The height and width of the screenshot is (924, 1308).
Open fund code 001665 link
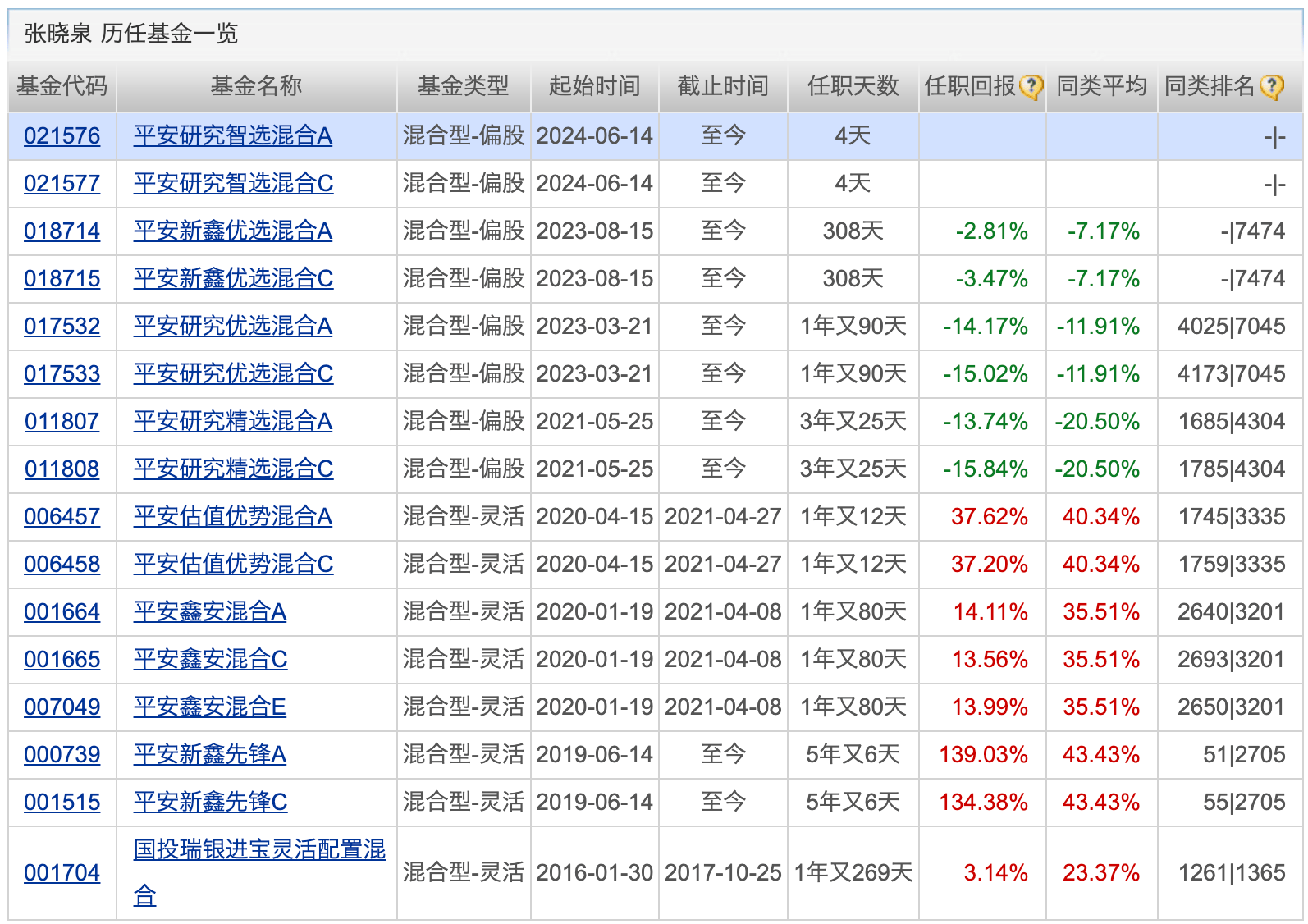tap(62, 659)
